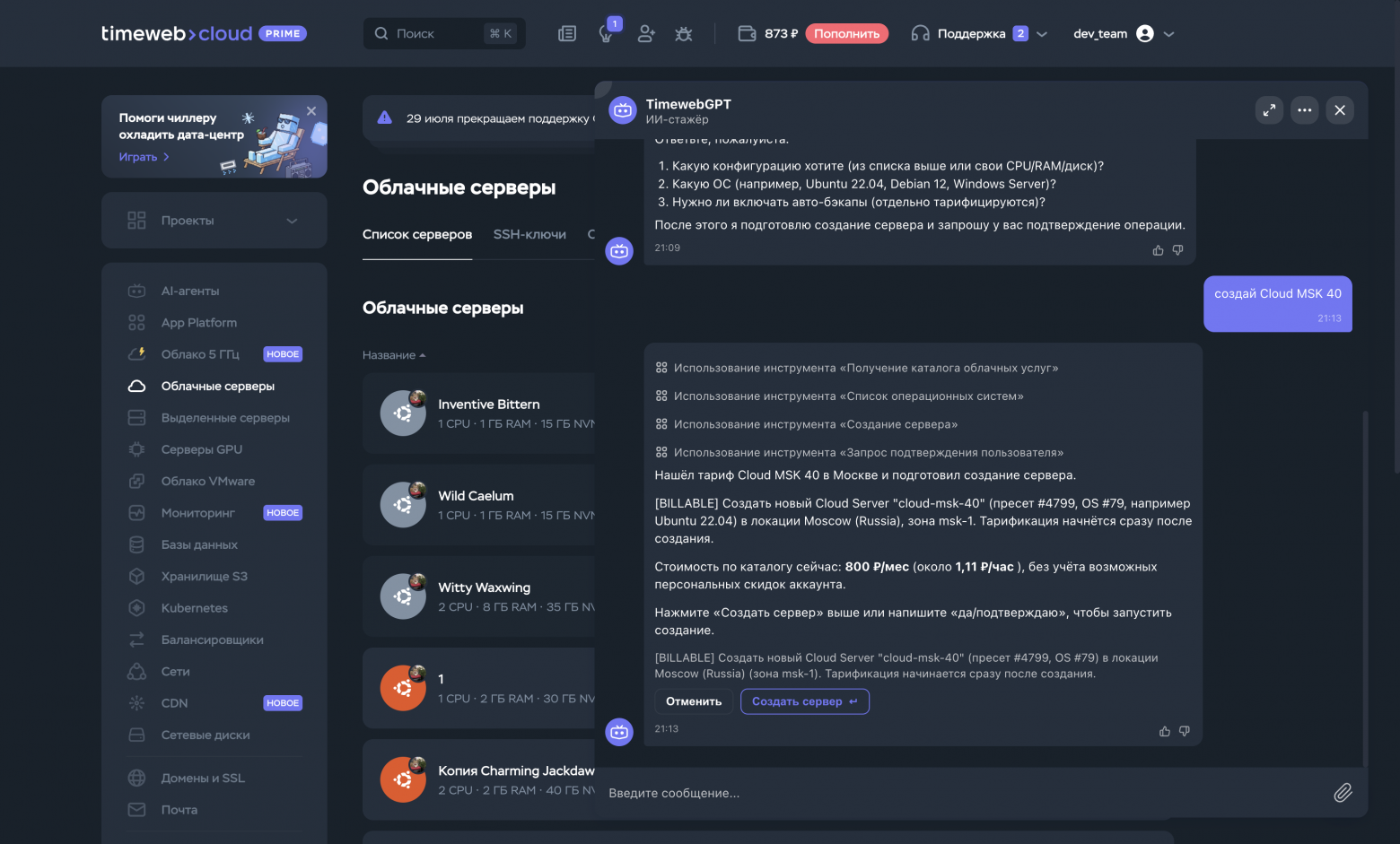1400x844 pixels.
Task: Click the Поддержка link in header
Action: (971, 34)
